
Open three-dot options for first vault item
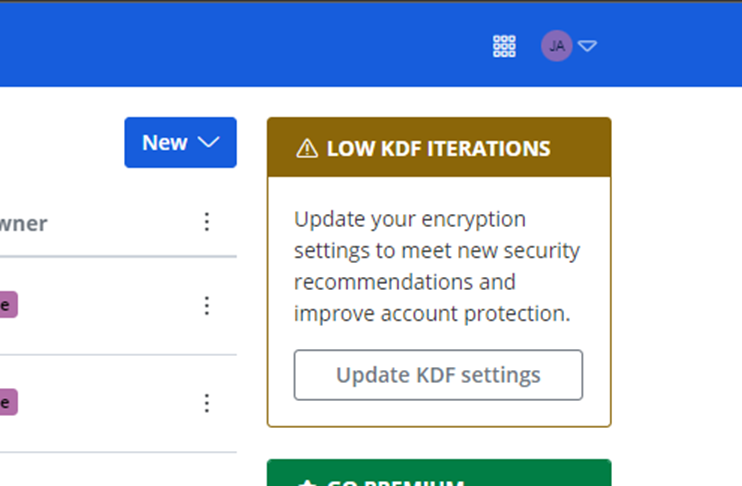(x=207, y=305)
